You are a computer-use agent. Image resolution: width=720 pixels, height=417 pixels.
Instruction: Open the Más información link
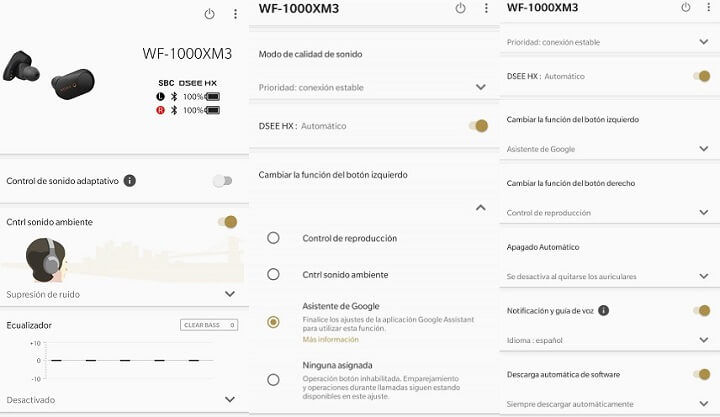click(325, 340)
